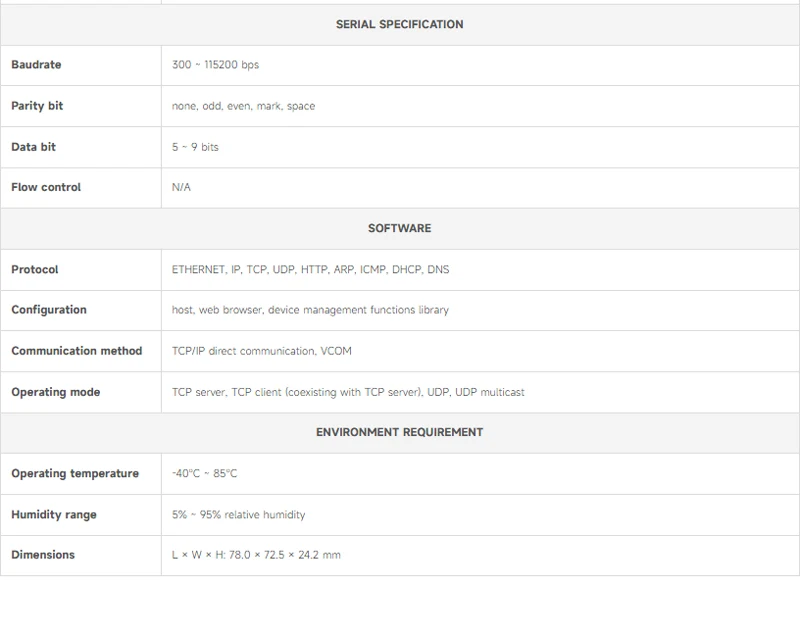Click the Baudrate row label

click(x=36, y=65)
